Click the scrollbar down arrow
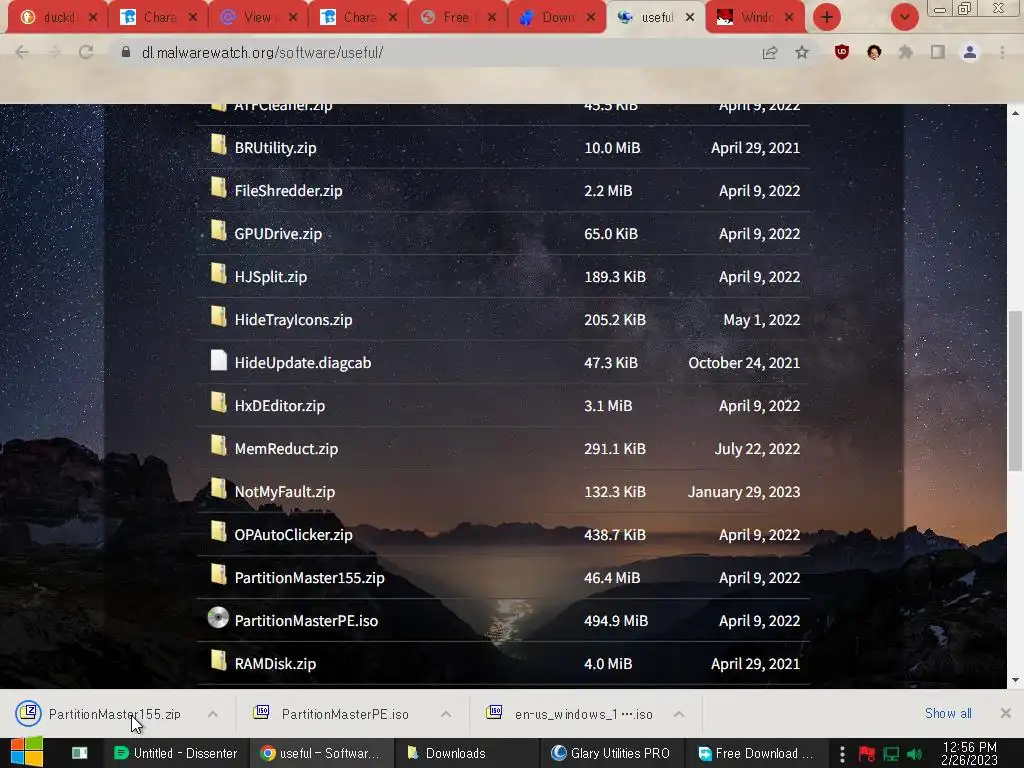This screenshot has height=768, width=1024. point(1015,680)
